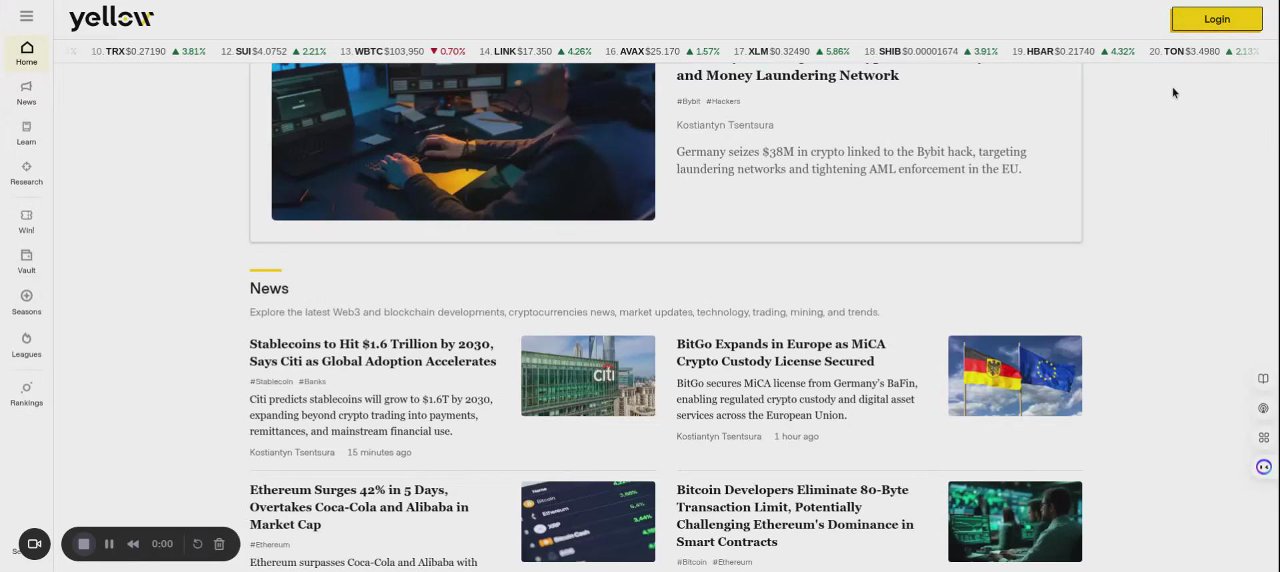
Task: Stop the recording
Action: coord(84,544)
